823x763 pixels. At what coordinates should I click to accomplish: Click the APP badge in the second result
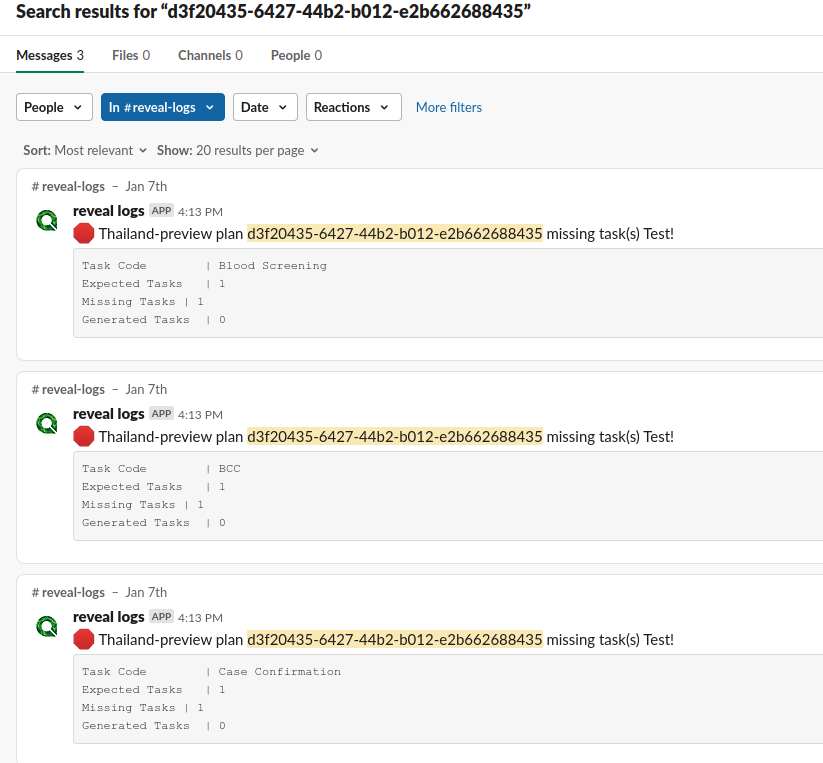pyautogui.click(x=160, y=413)
